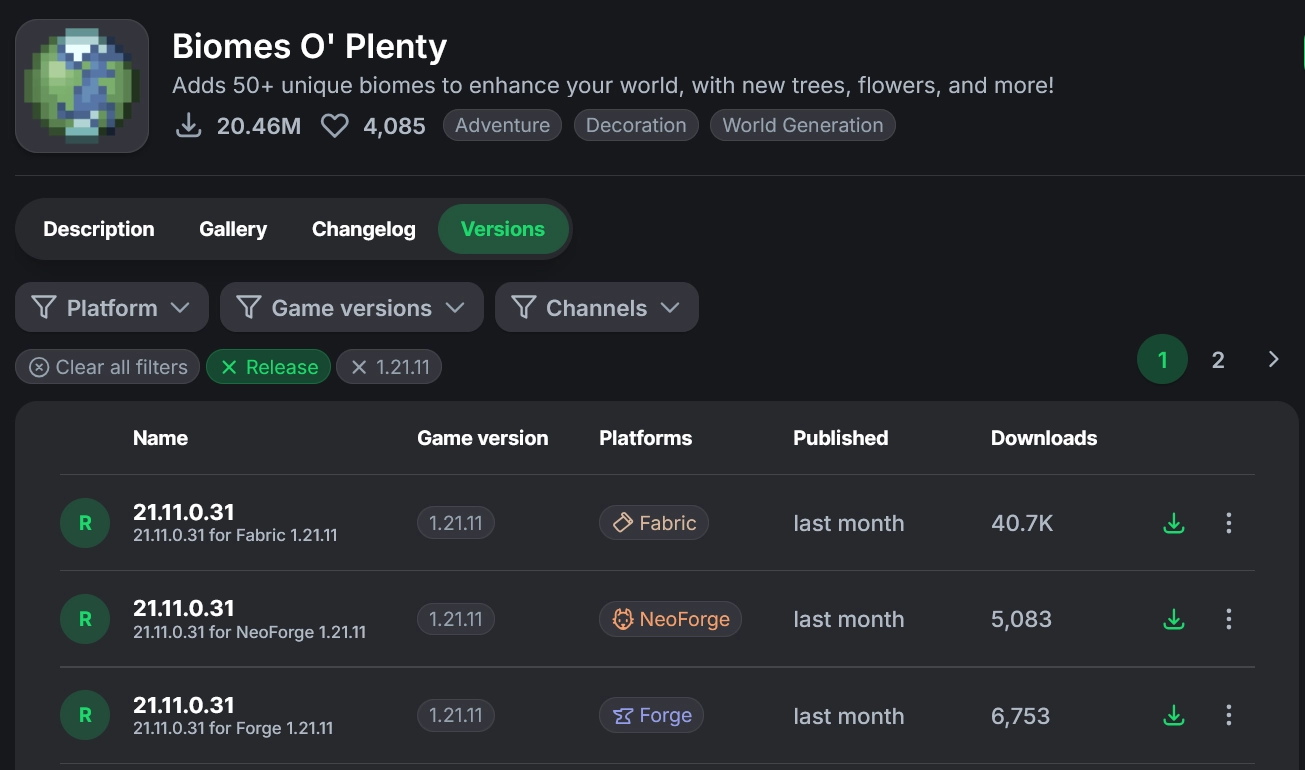Switch to the Description tab
Screen dimensions: 1305x770
99,229
